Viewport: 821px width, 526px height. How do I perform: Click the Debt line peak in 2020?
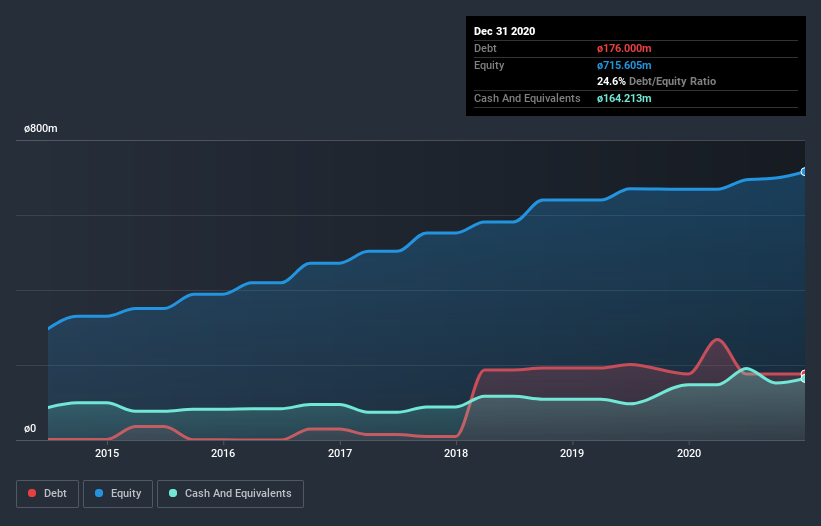(x=716, y=340)
